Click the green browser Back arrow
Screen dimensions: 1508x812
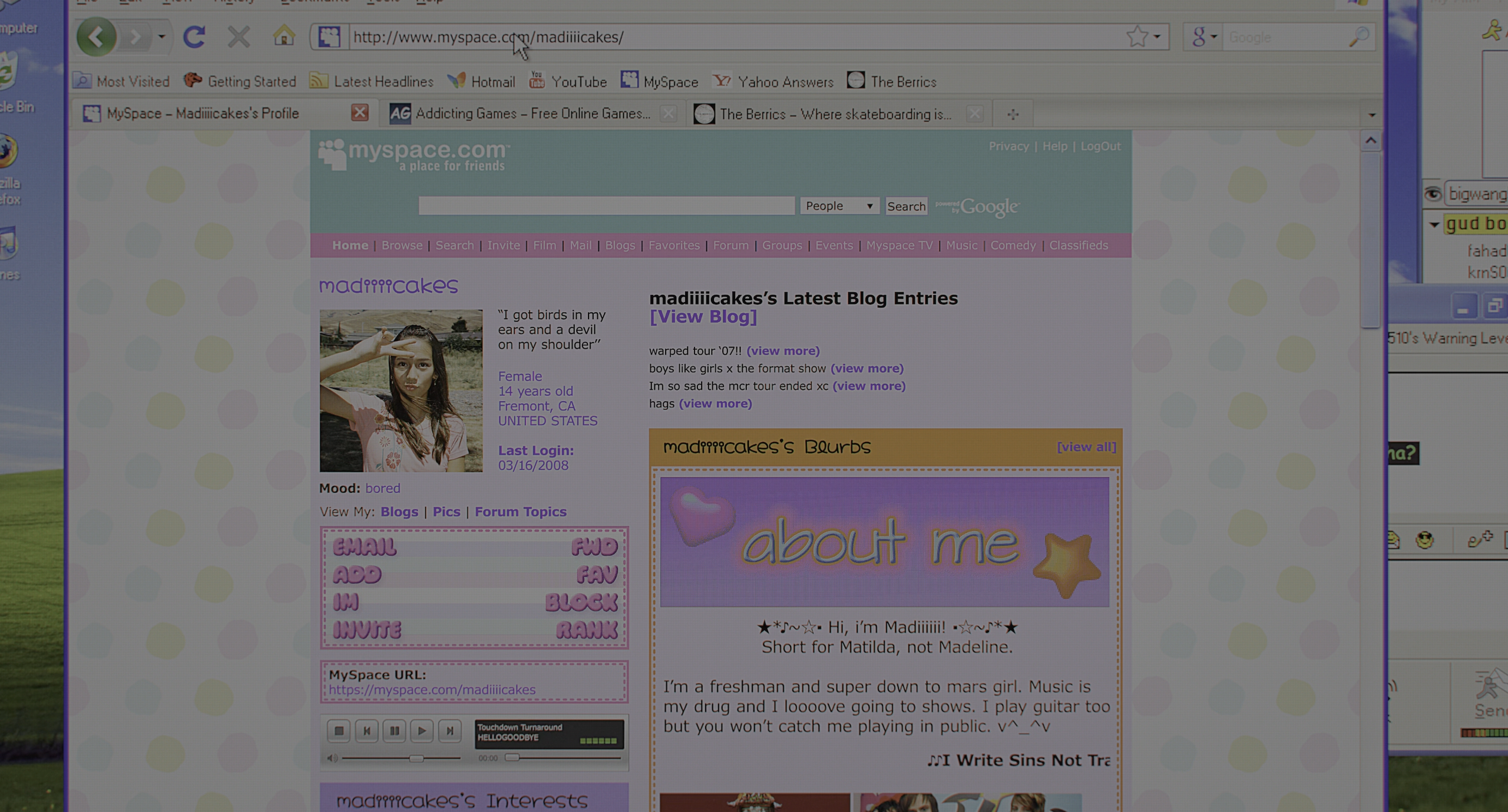(96, 37)
